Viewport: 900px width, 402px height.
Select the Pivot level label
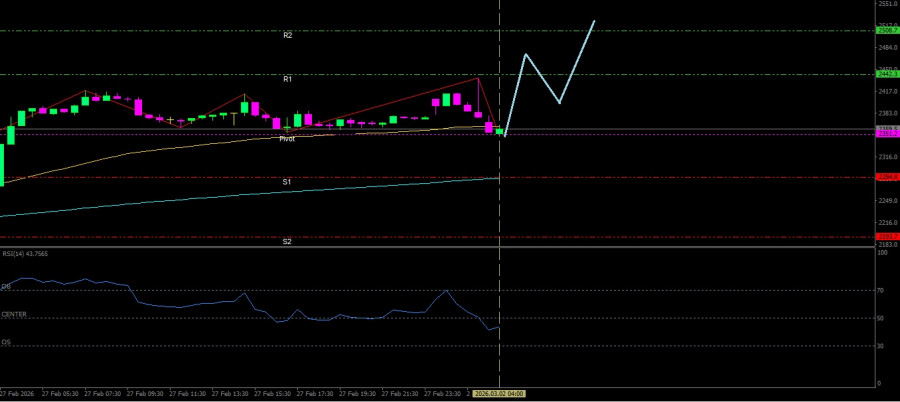(287, 139)
